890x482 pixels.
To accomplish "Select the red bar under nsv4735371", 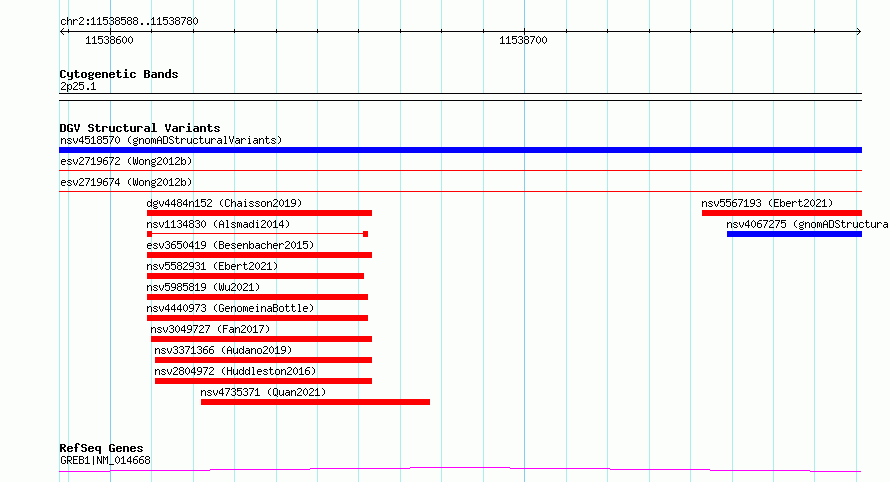I will tap(315, 402).
